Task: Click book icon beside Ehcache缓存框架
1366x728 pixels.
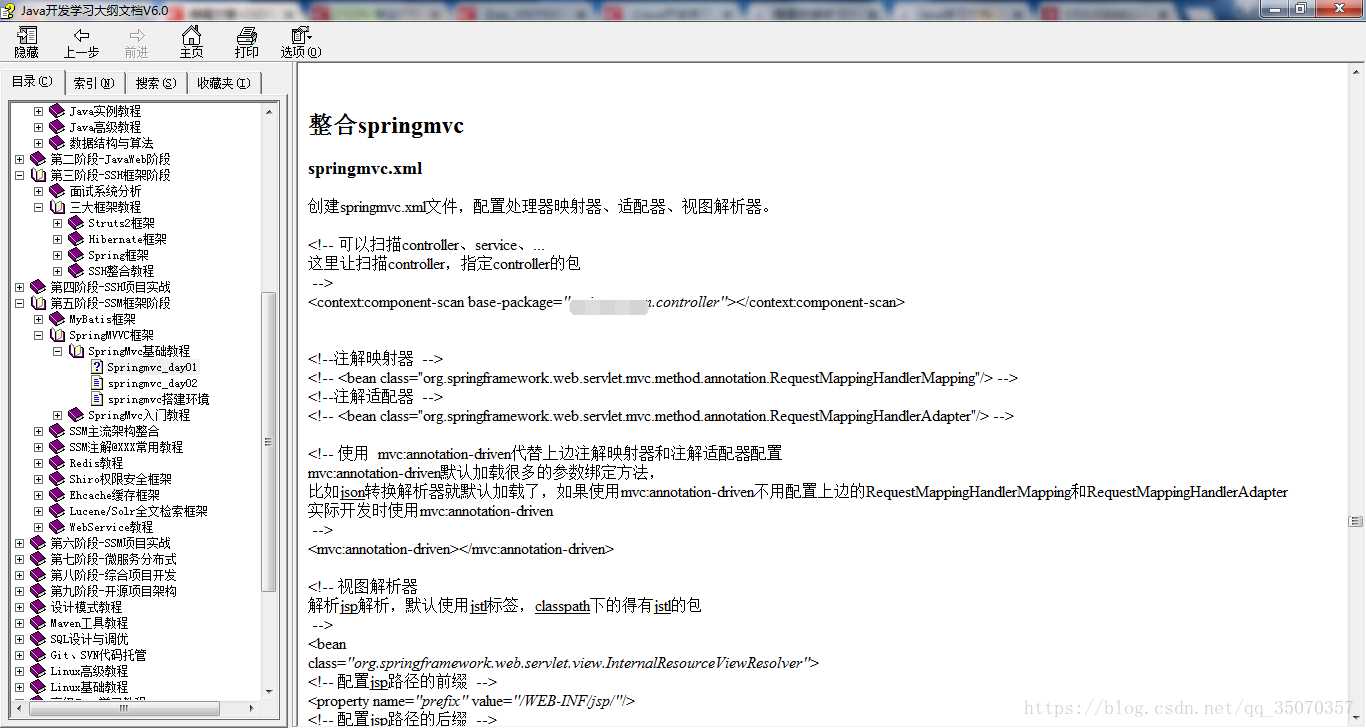Action: click(x=57, y=495)
